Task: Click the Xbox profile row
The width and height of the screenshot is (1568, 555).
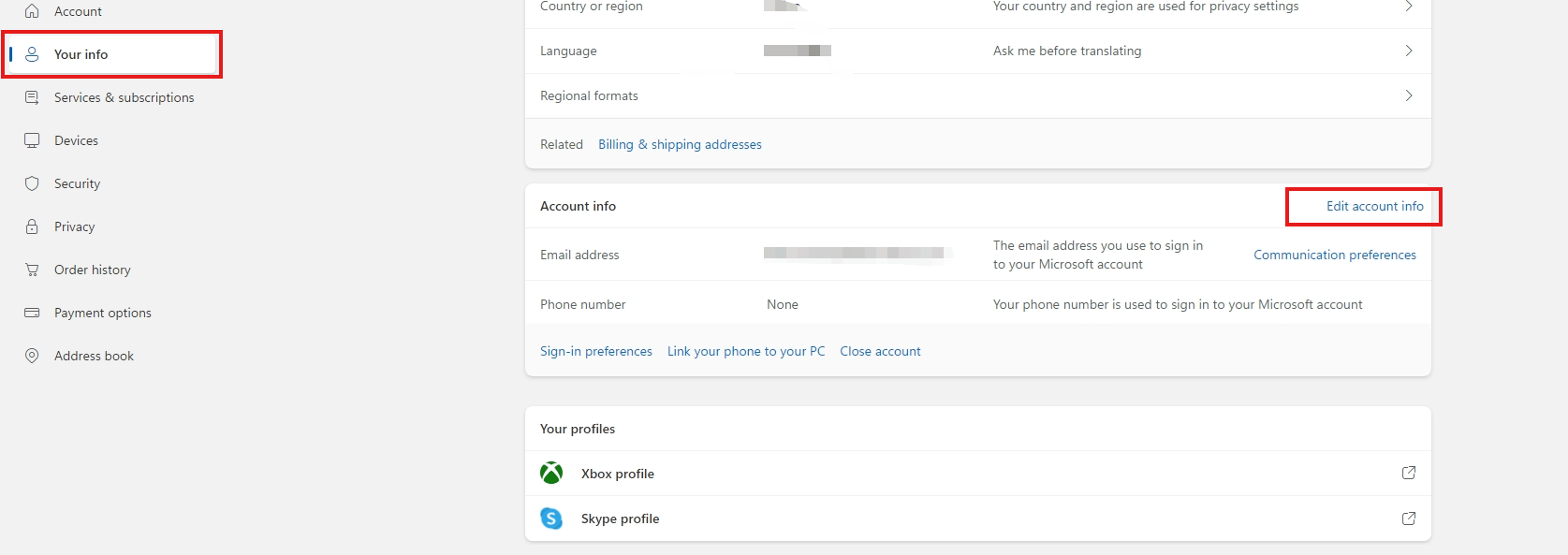Action: pyautogui.click(x=618, y=474)
